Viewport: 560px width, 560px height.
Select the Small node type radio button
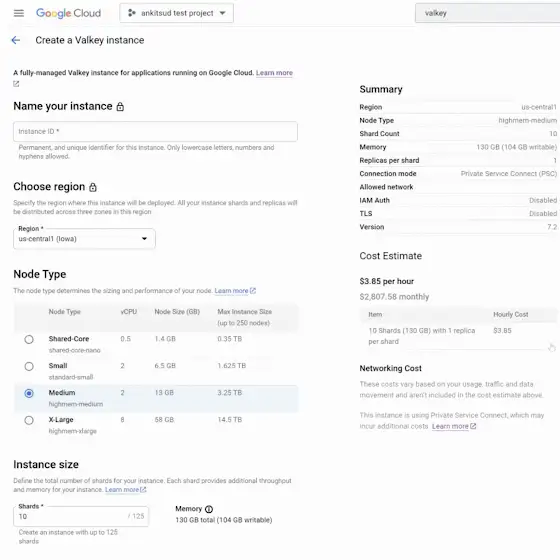coord(29,366)
